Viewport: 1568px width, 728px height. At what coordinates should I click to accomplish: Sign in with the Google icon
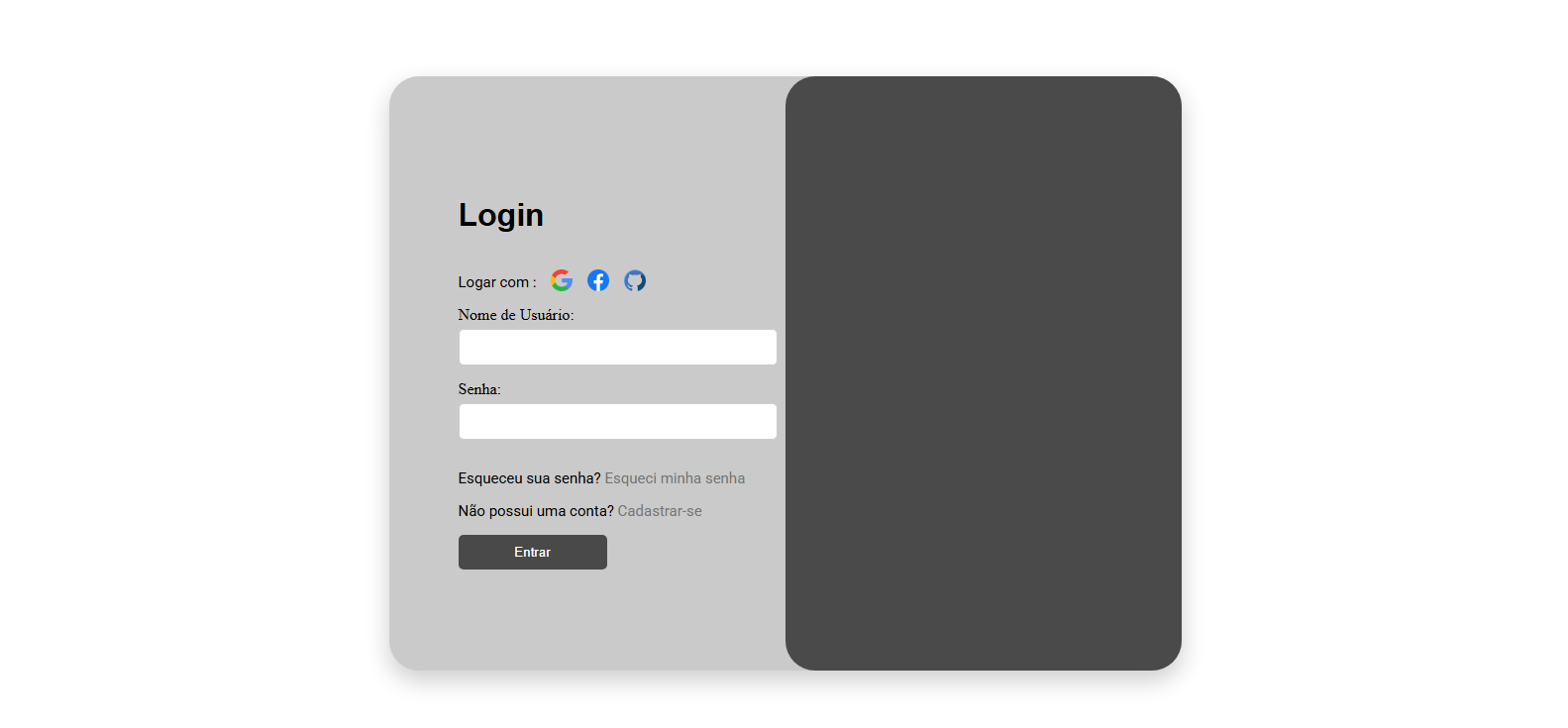point(562,280)
